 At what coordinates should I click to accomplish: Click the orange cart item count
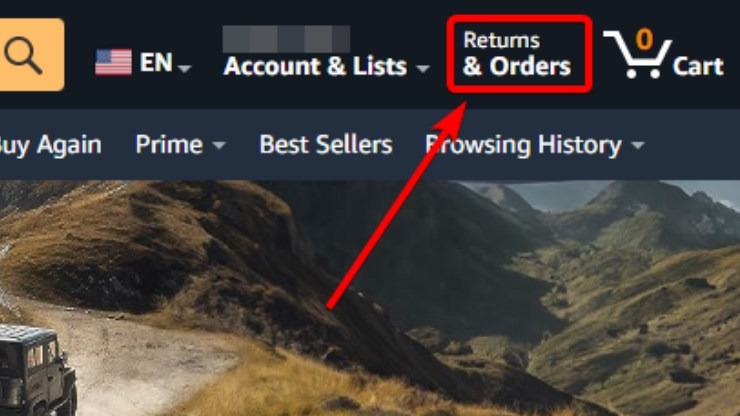(644, 39)
